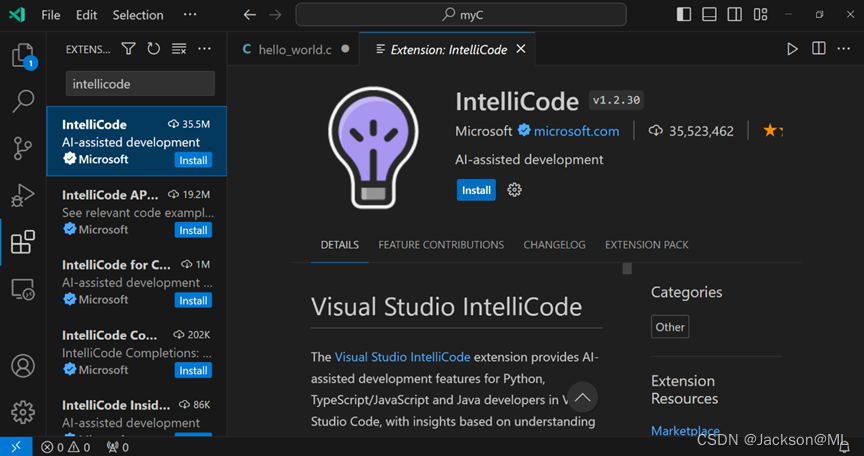Open the microsoft.com publisher link
864x456 pixels.
pos(576,131)
